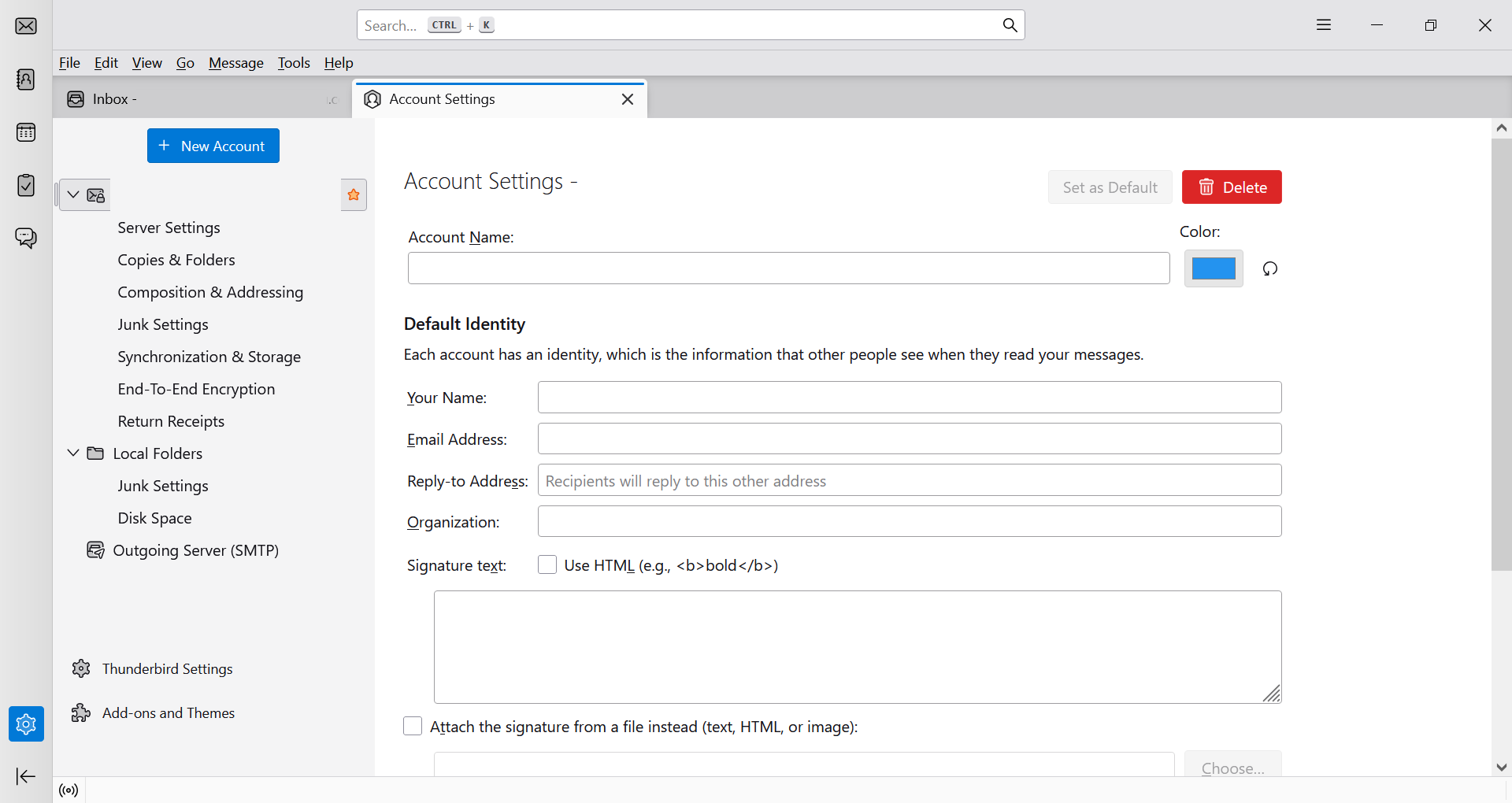Open the Mail space icon

[26, 26]
